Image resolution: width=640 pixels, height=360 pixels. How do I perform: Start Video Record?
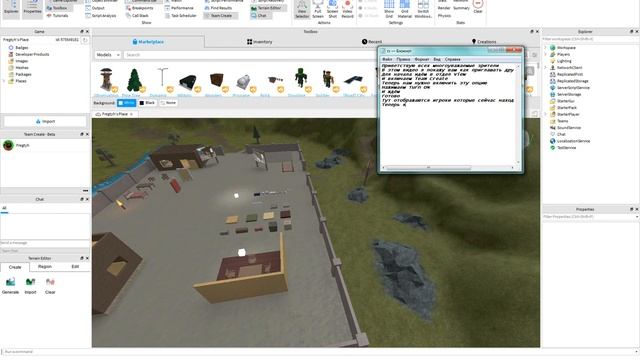[347, 9]
